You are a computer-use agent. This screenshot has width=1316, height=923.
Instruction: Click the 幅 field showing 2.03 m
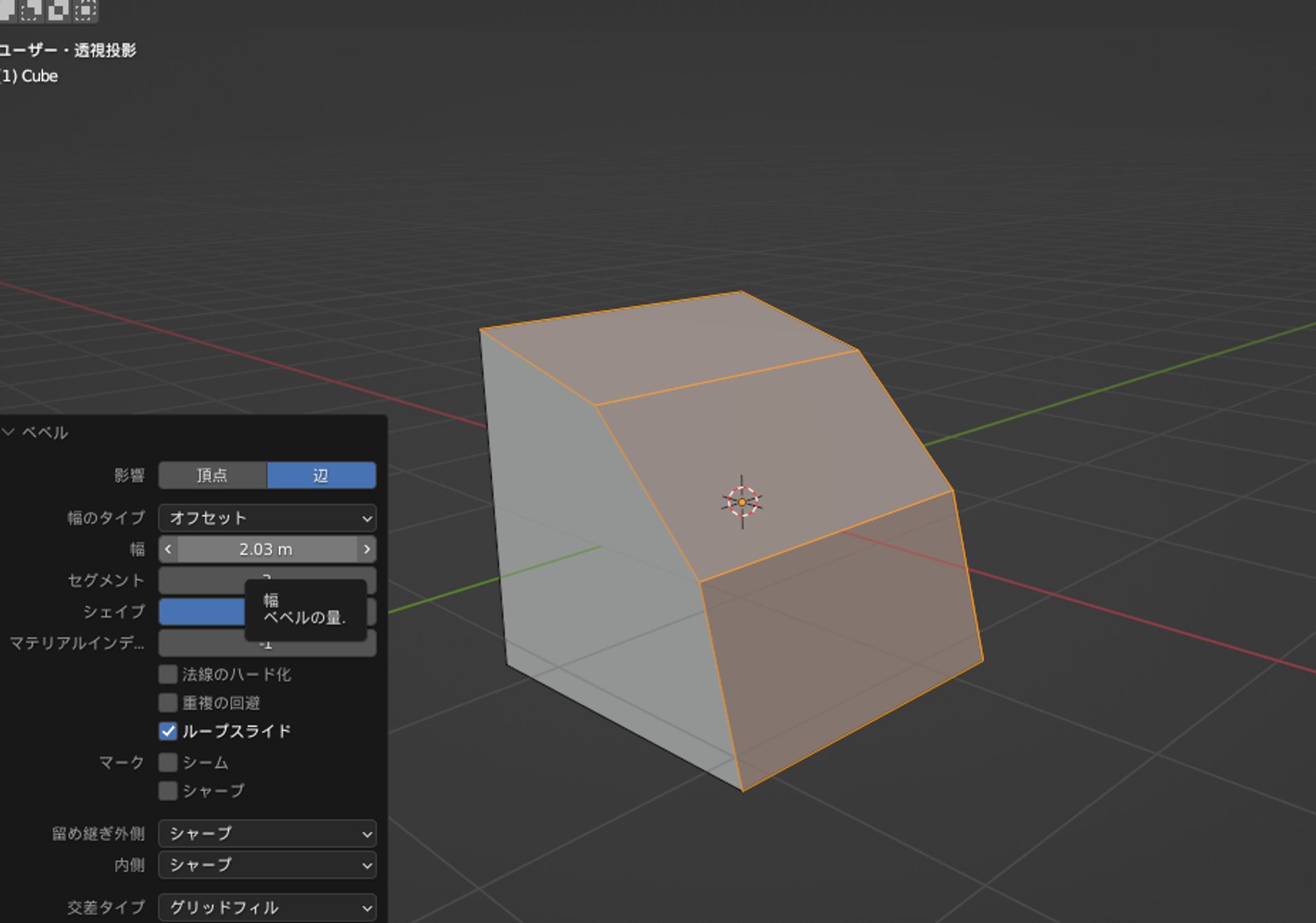pyautogui.click(x=267, y=549)
